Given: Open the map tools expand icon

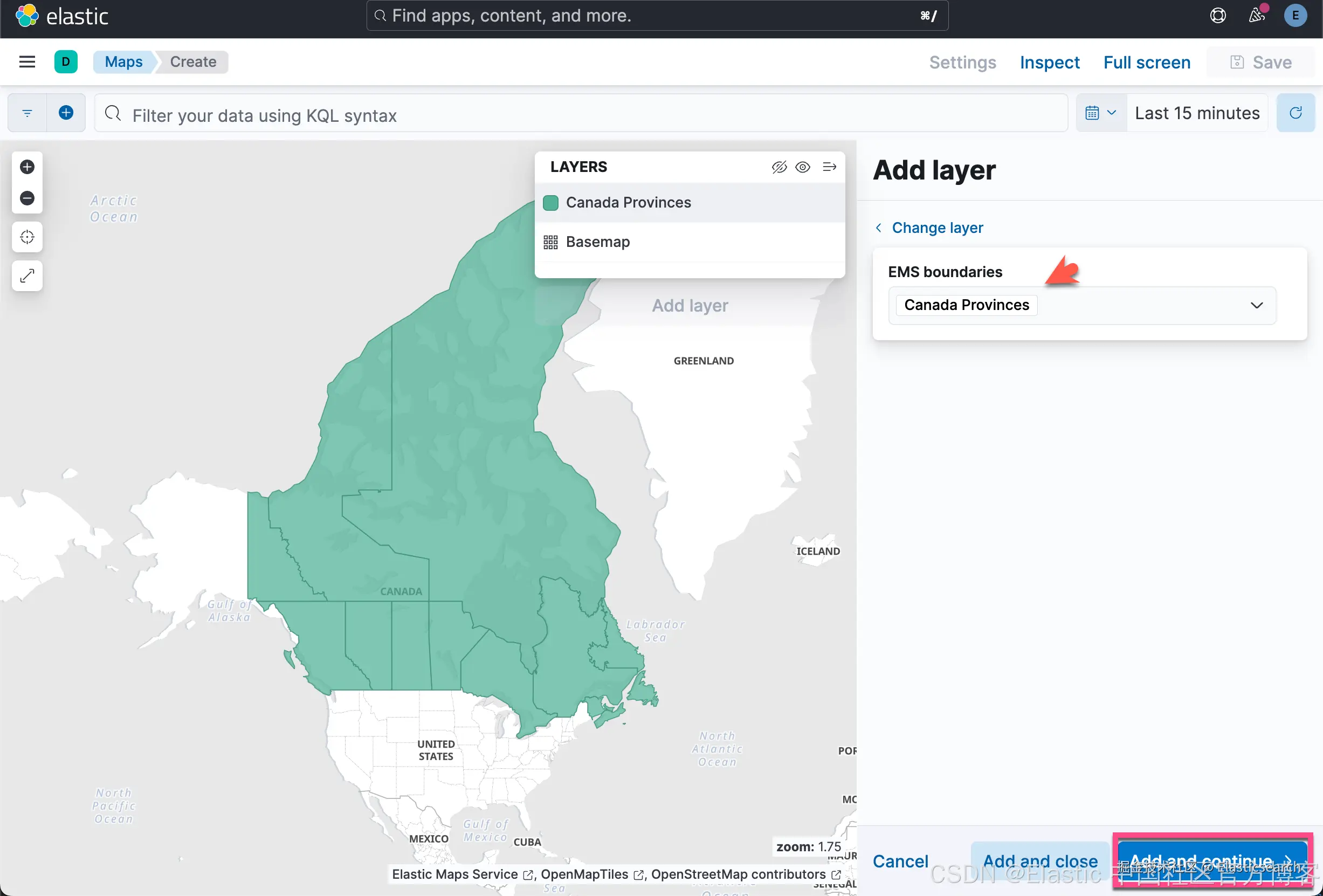Looking at the screenshot, I should pos(27,276).
